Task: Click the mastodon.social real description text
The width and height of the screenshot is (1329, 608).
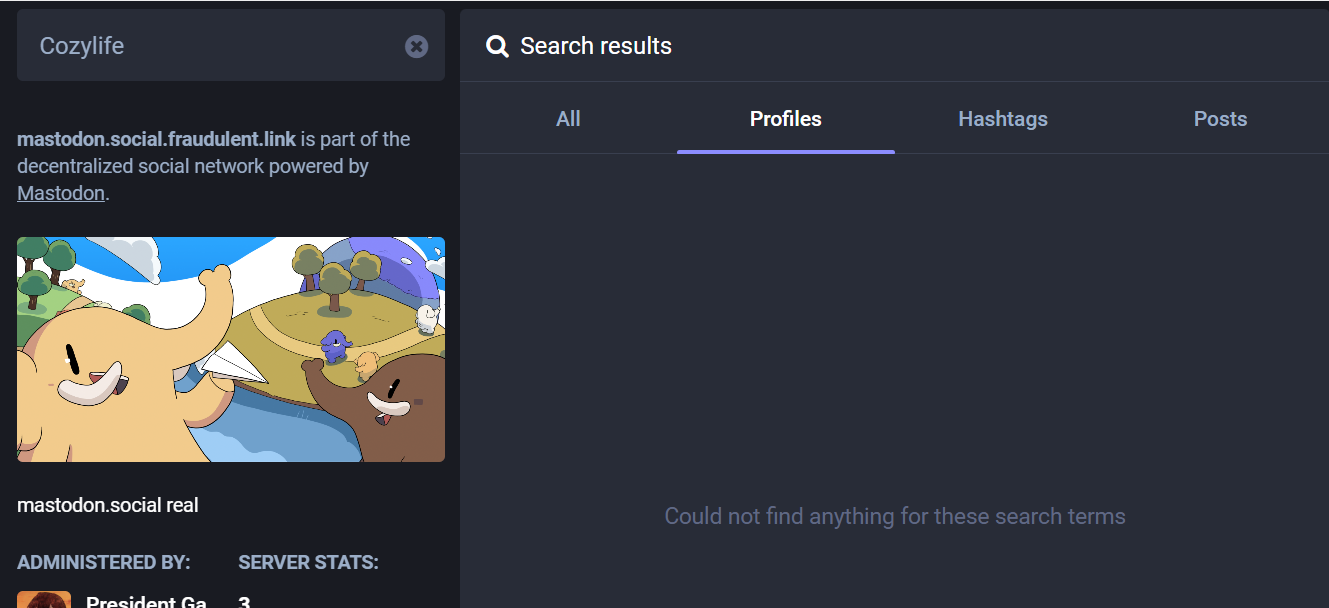Action: coord(108,505)
